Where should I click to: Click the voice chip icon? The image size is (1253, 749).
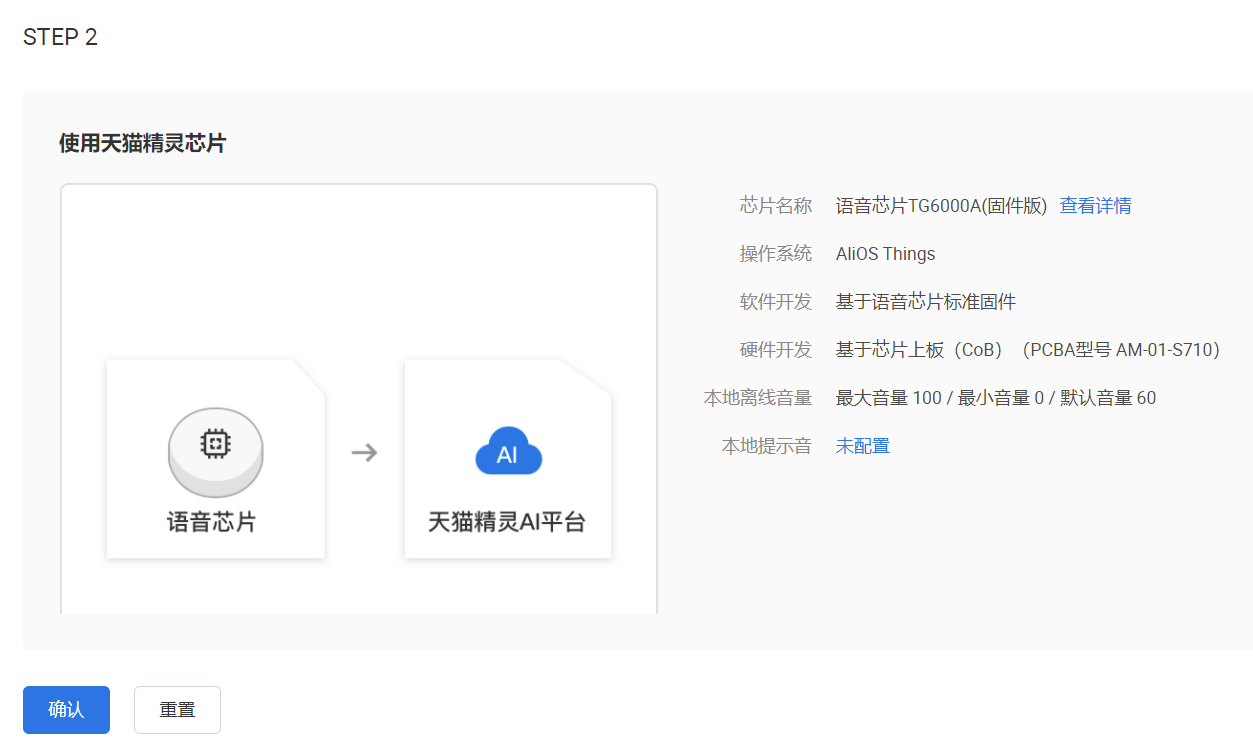click(215, 452)
